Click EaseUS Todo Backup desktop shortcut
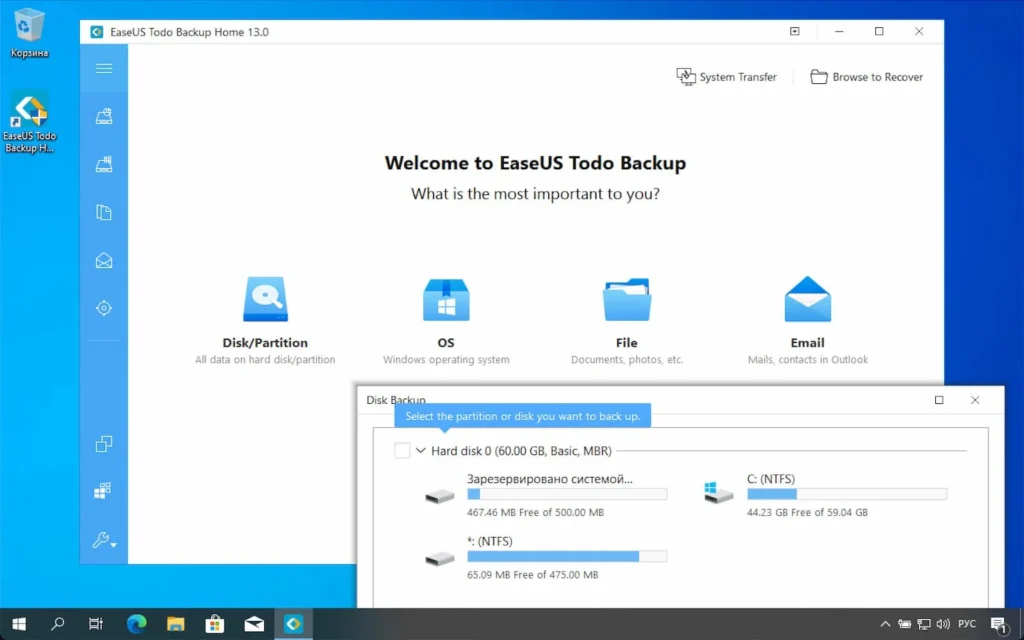The image size is (1024, 640). 29,122
